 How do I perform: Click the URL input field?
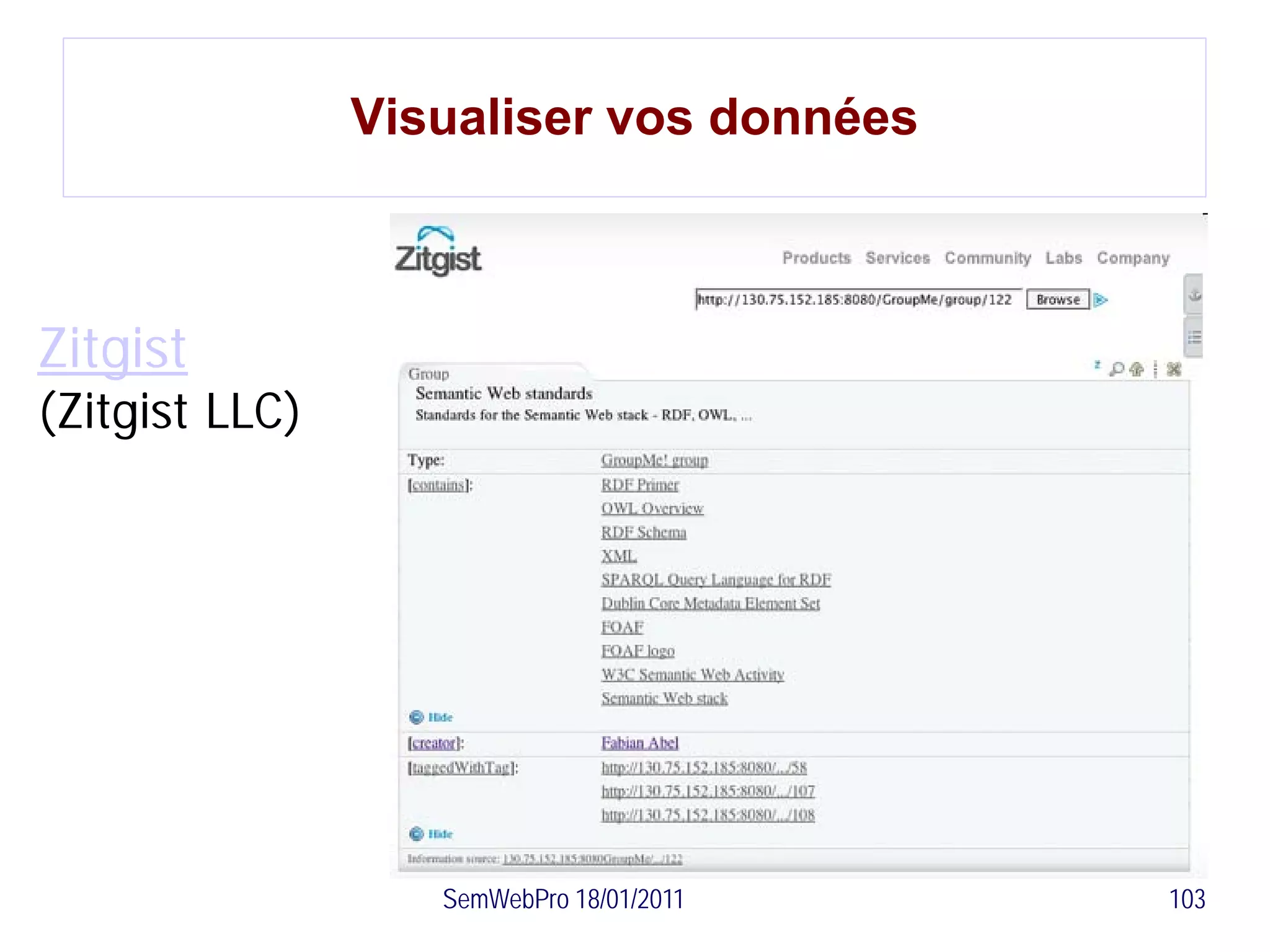(858, 300)
